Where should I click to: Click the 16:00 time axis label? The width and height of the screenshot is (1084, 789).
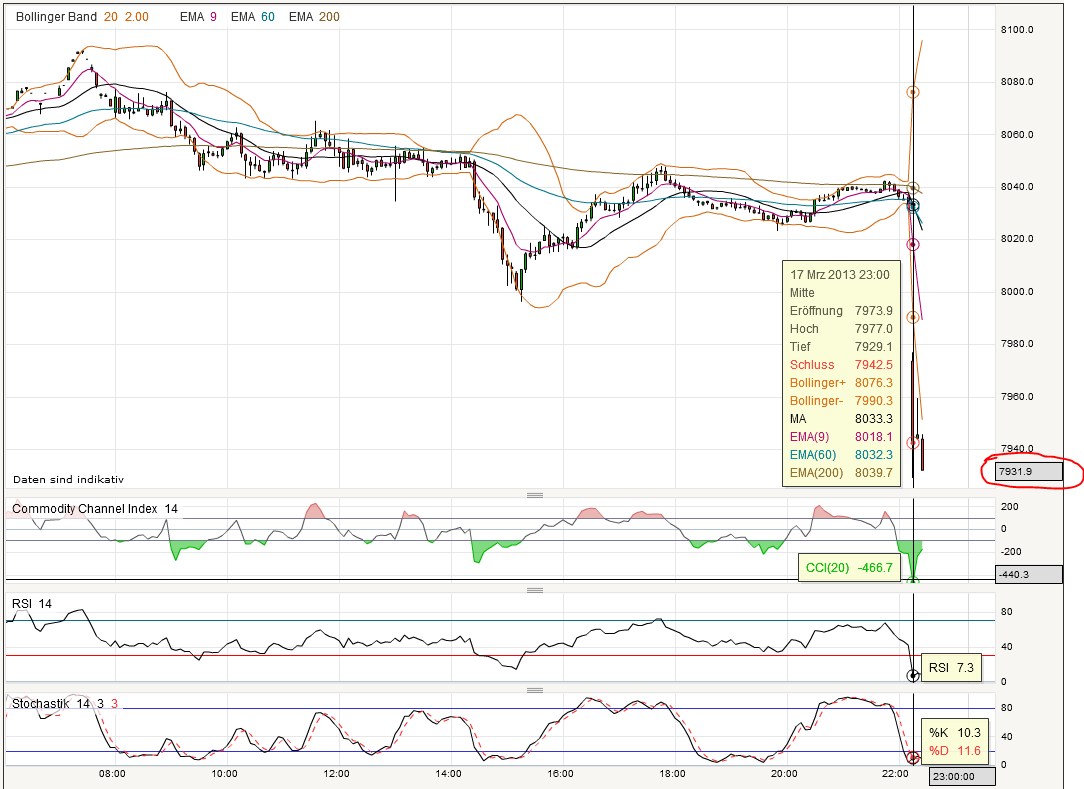click(x=560, y=773)
